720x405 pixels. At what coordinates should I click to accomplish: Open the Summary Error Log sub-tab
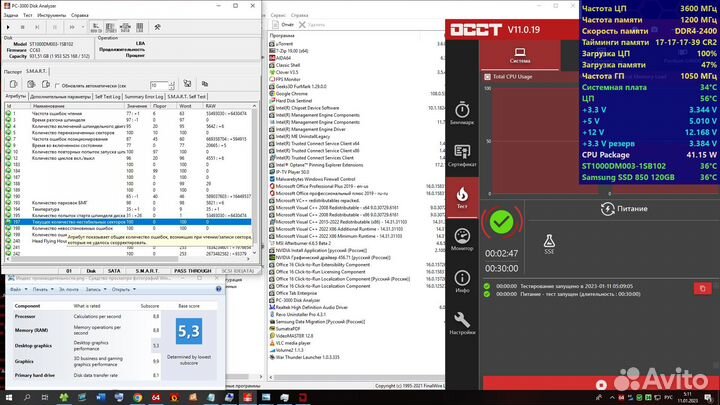point(144,97)
